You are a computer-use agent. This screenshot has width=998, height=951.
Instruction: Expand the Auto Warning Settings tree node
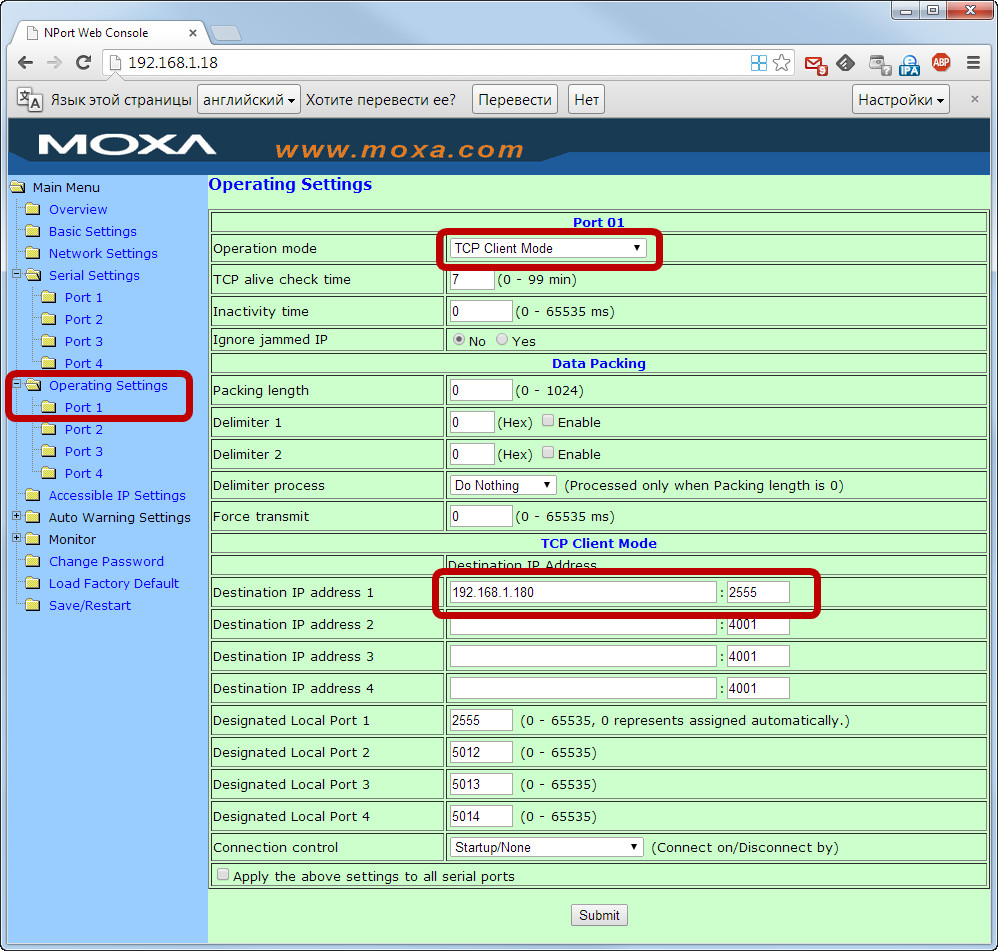(x=17, y=517)
